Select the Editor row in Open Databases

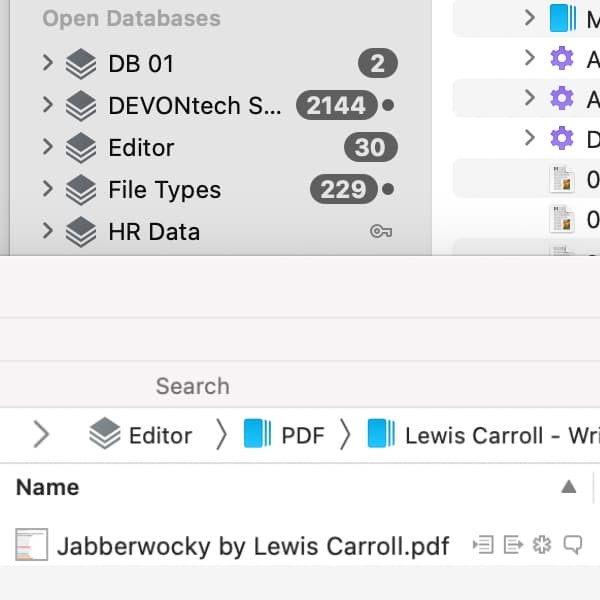[x=220, y=147]
